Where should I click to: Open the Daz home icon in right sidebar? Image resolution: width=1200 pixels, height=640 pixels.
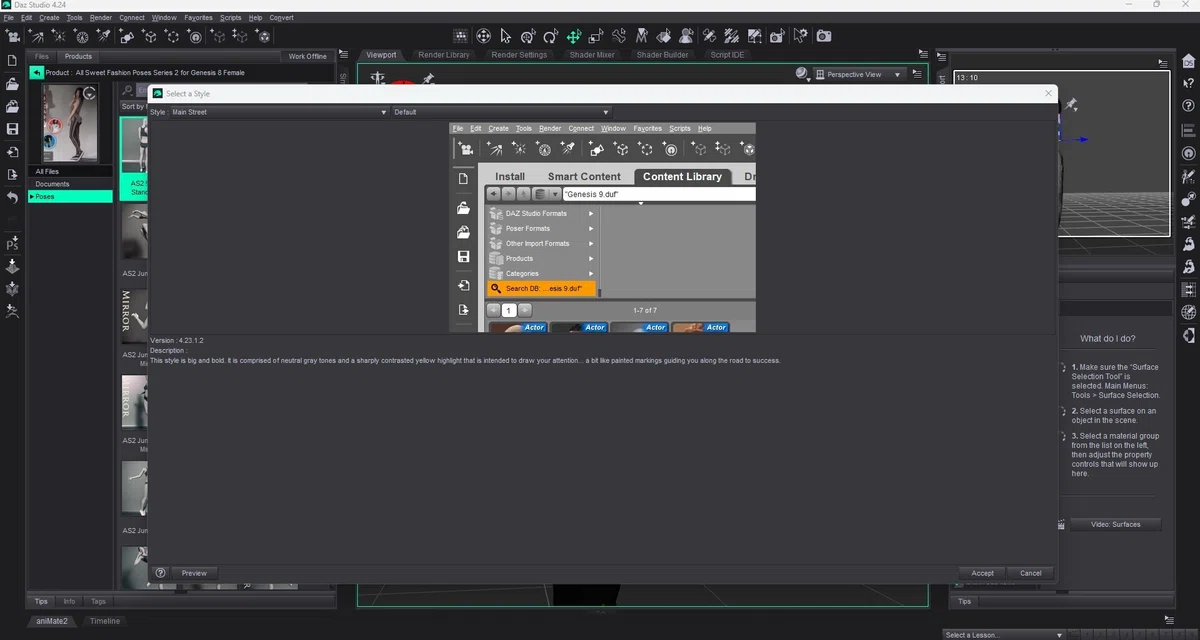[x=1188, y=61]
